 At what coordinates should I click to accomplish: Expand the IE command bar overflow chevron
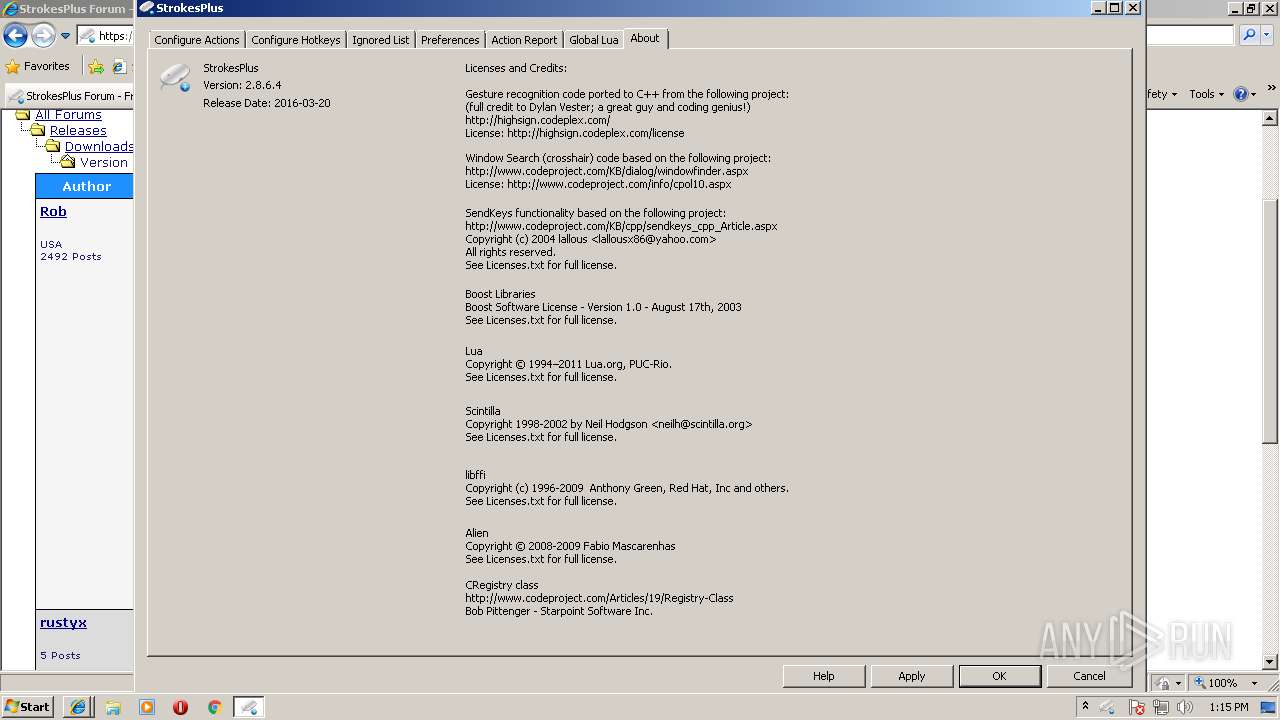[x=1270, y=89]
